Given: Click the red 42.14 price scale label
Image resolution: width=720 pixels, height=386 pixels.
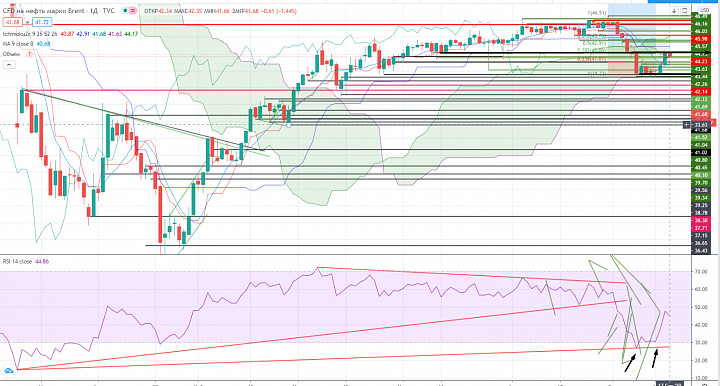Looking at the screenshot, I should (701, 92).
